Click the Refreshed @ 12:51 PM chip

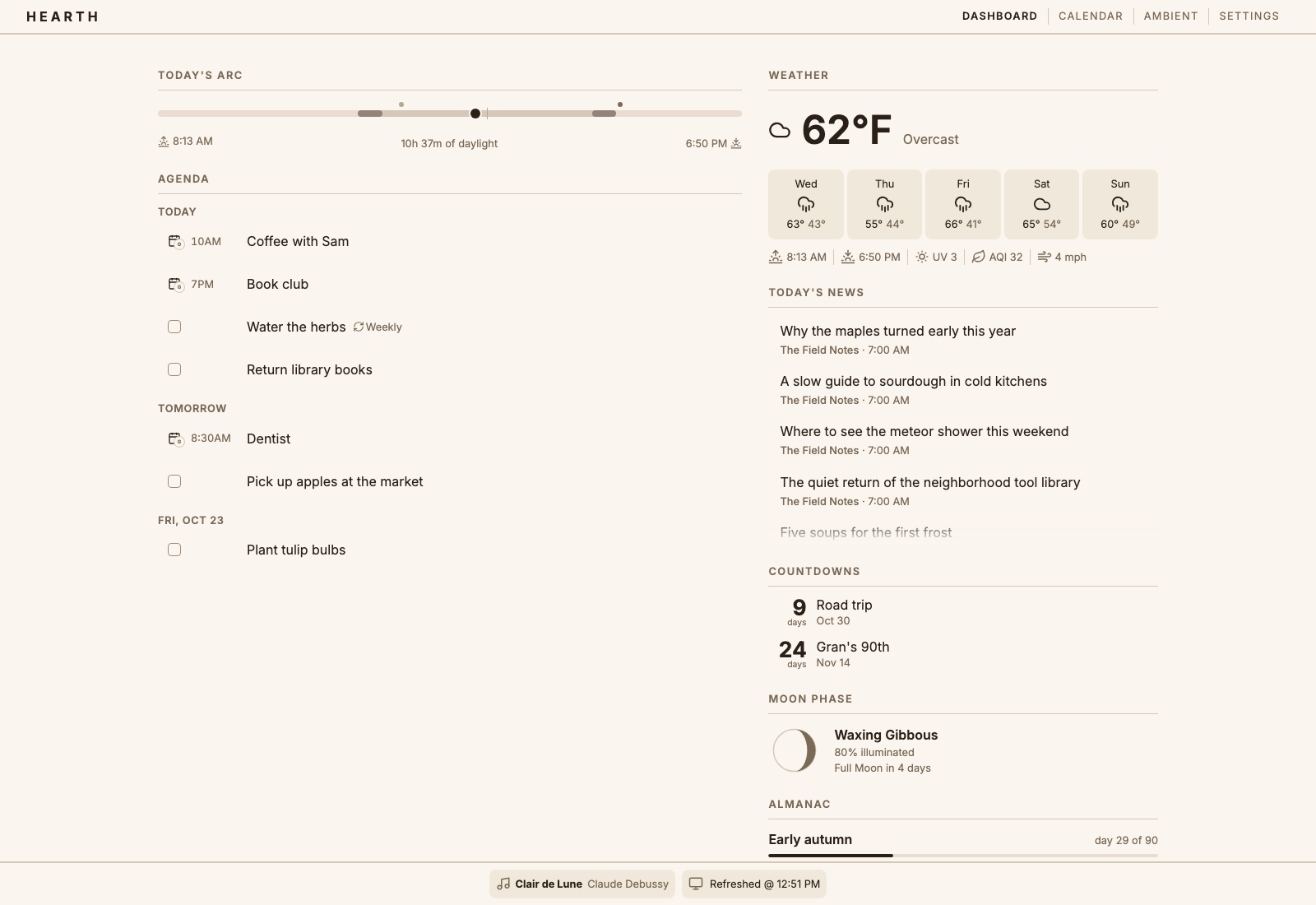click(754, 884)
